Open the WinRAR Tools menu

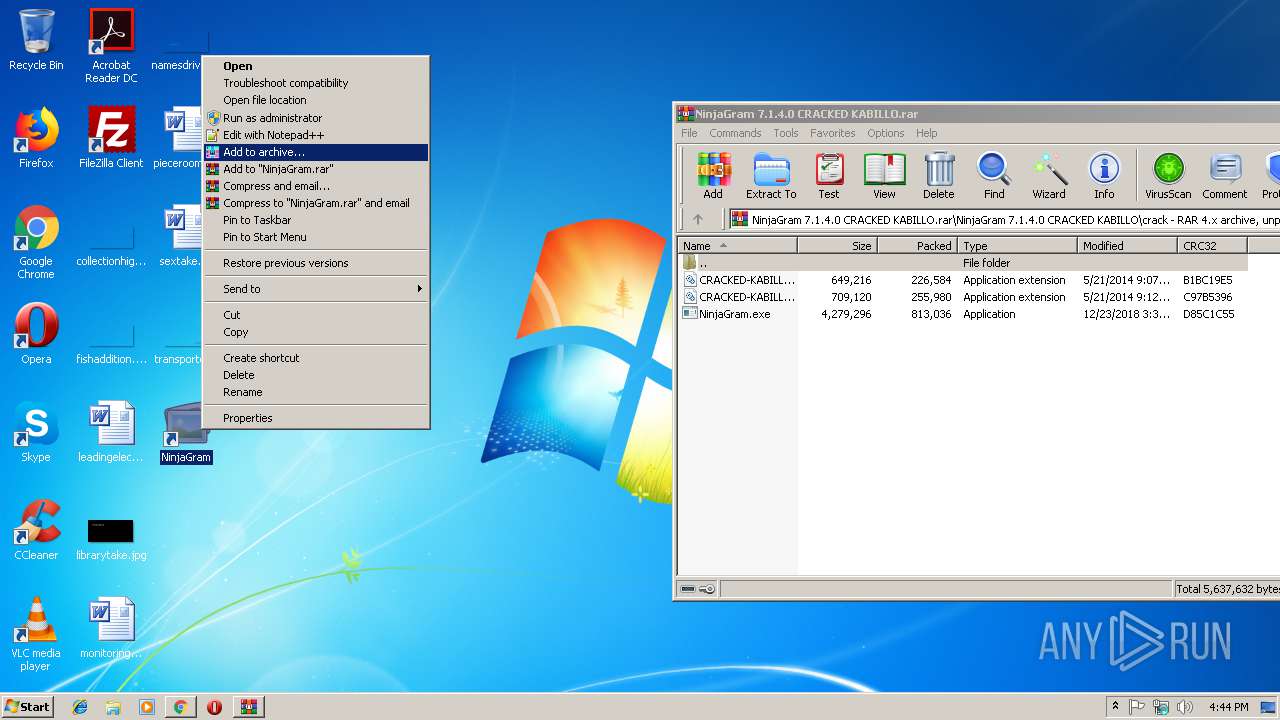point(786,133)
